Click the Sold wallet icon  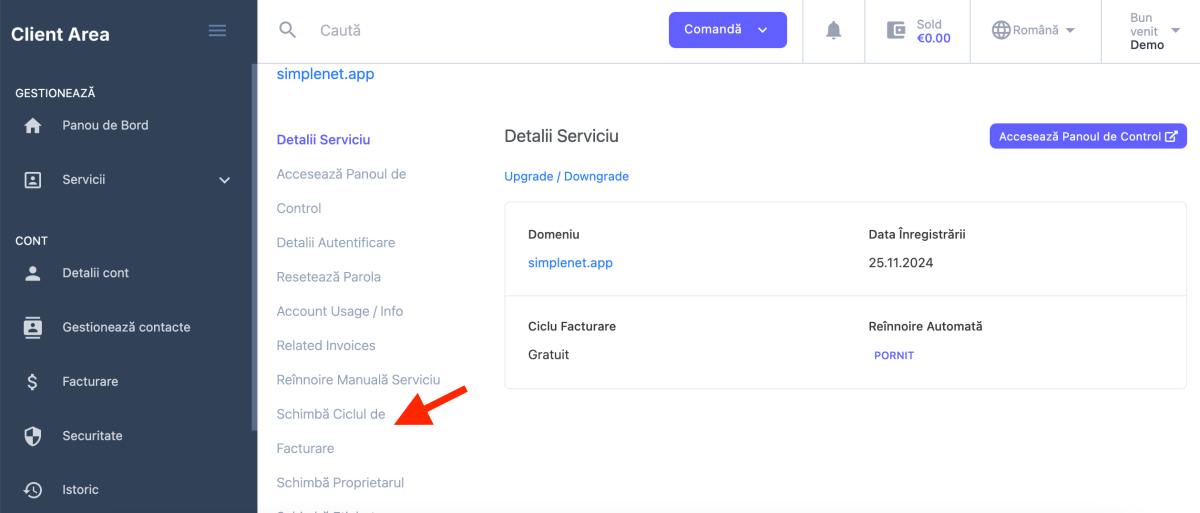[896, 30]
